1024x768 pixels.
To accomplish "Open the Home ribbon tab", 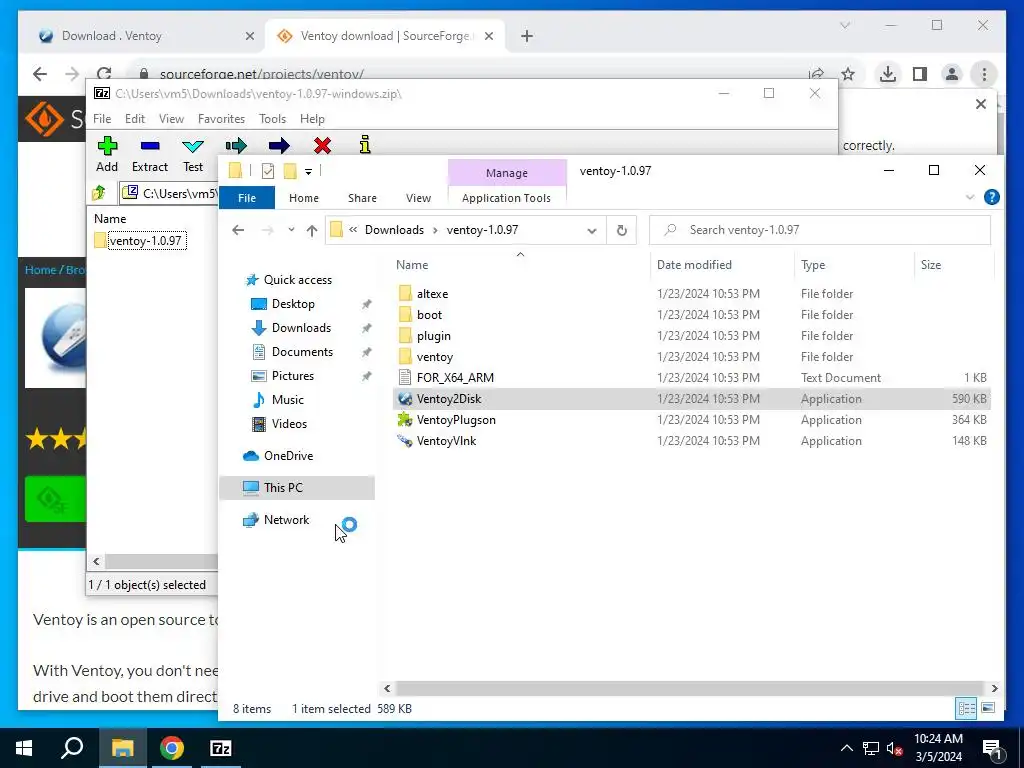I will 304,198.
